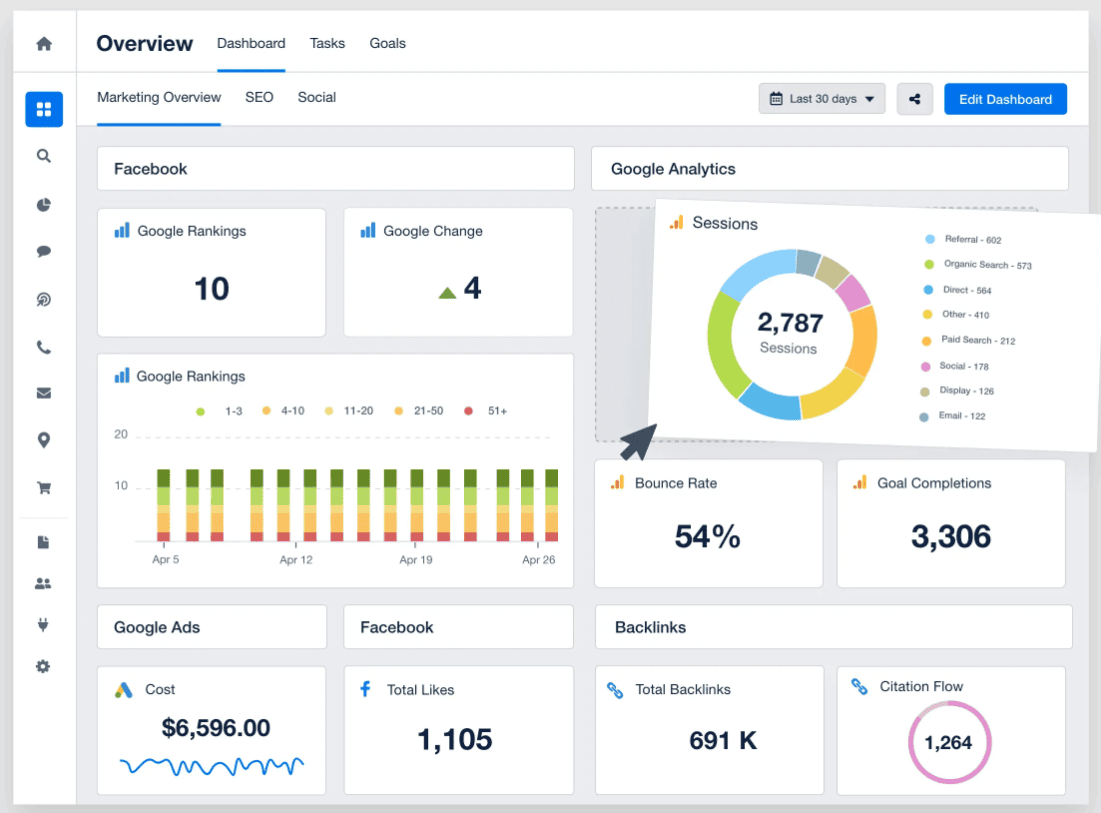
Task: Click the Cost sparkline trend chart
Action: coord(211,765)
